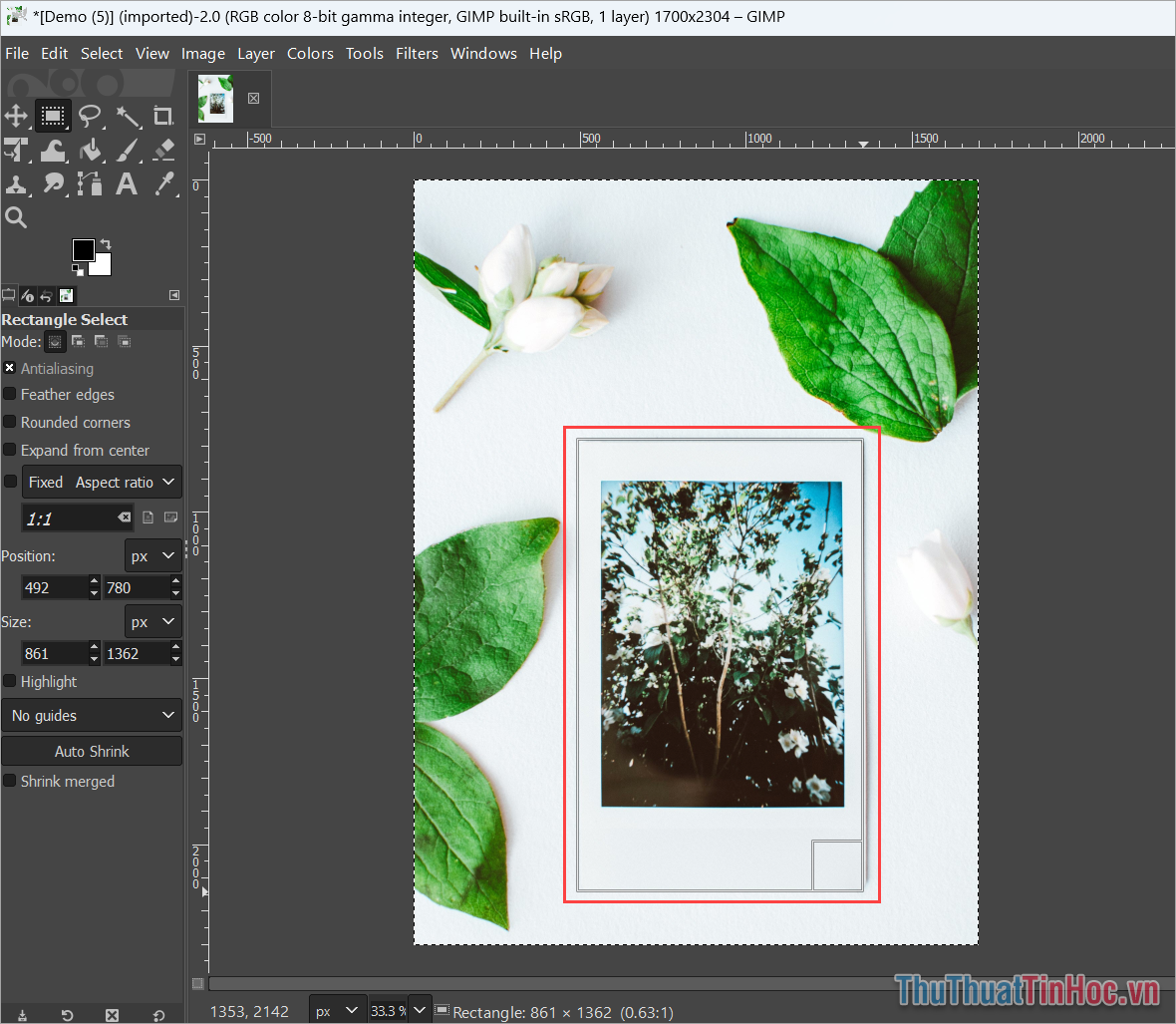Viewport: 1176px width, 1024px height.
Task: Set aspect ratio to landscape orientation
Action: (171, 517)
